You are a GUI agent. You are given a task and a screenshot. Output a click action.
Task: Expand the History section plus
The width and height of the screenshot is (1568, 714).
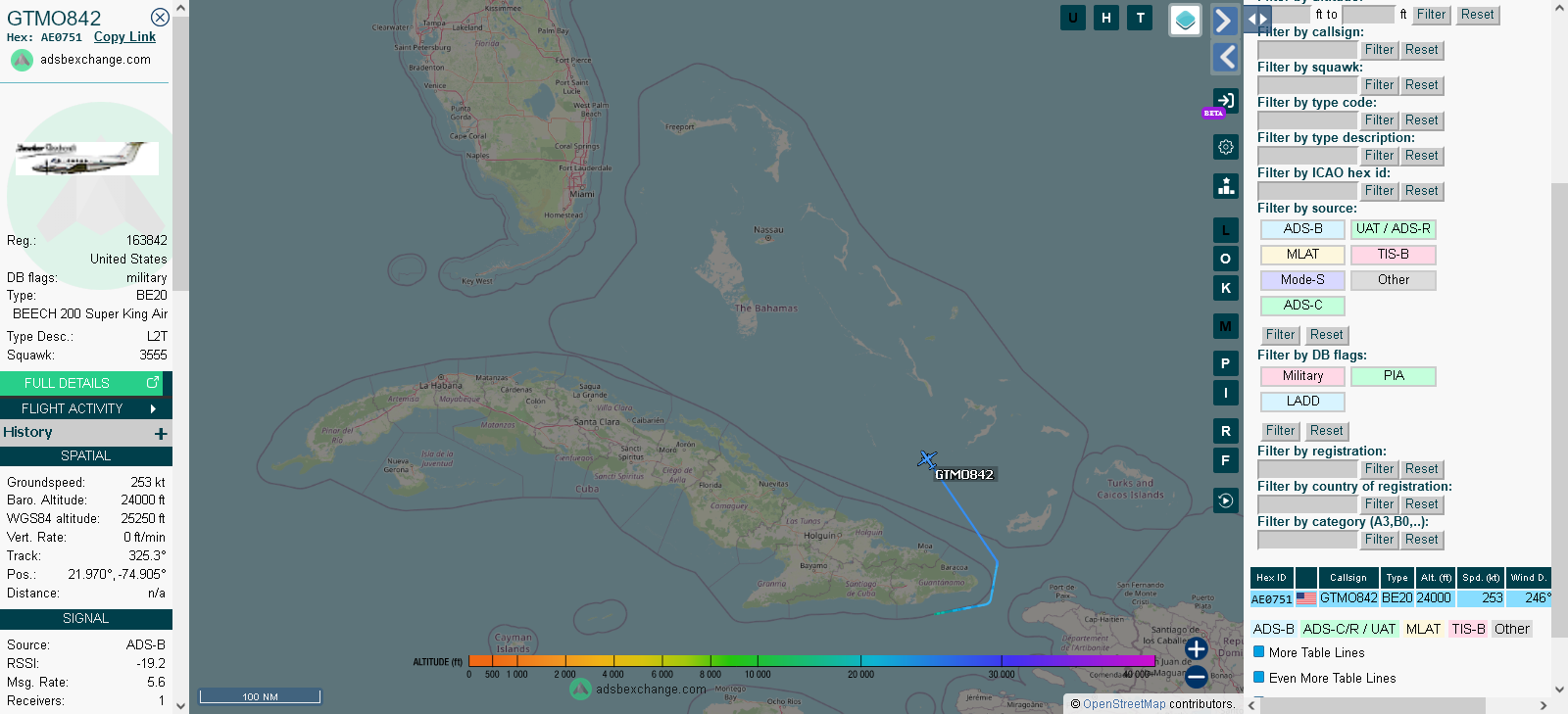(161, 433)
